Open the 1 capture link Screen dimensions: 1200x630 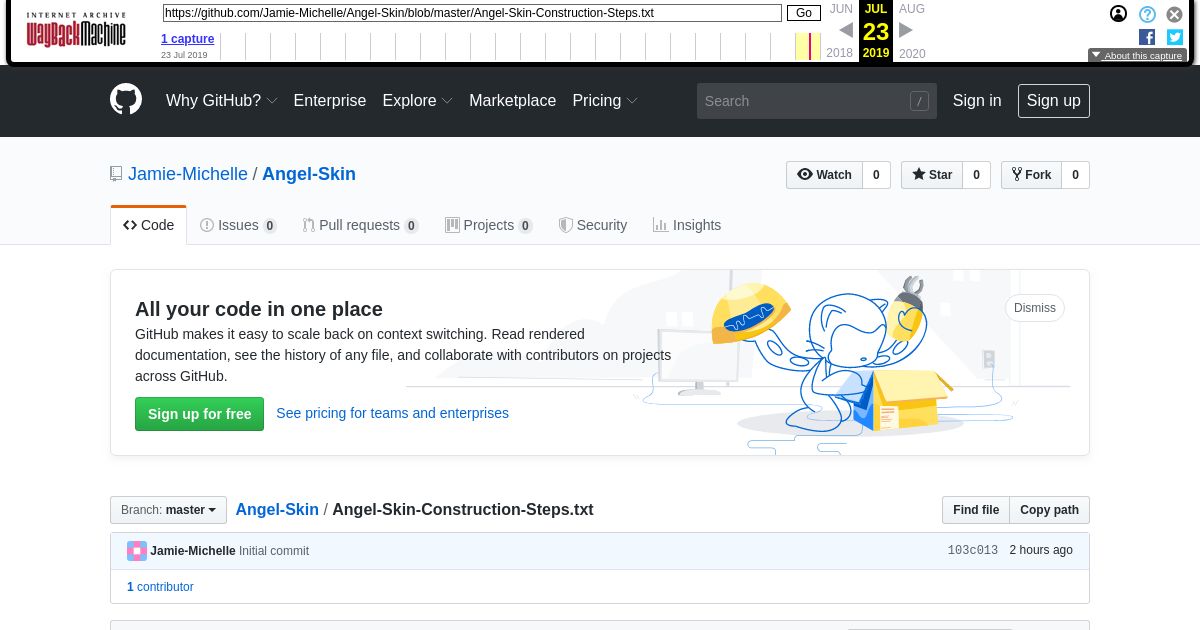188,39
